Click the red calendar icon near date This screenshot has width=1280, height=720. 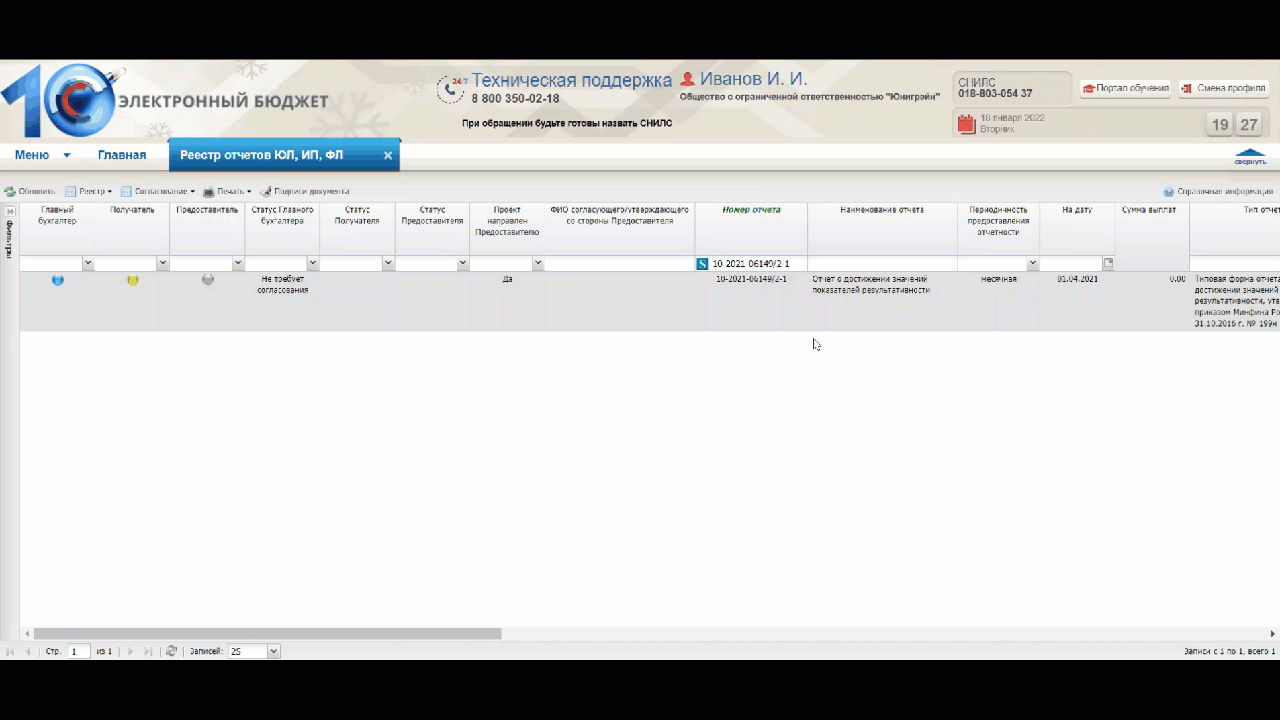(x=966, y=124)
